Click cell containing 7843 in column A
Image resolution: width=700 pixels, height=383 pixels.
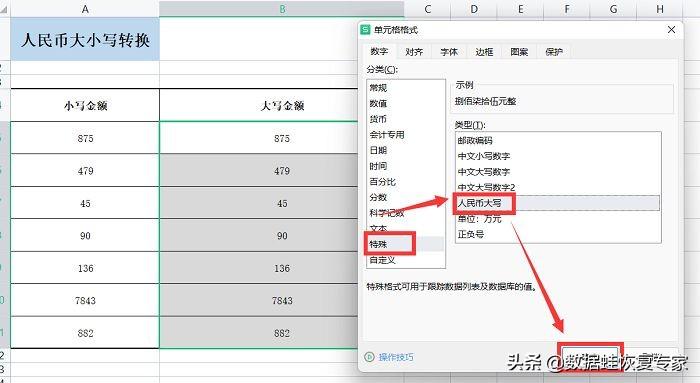coord(85,300)
